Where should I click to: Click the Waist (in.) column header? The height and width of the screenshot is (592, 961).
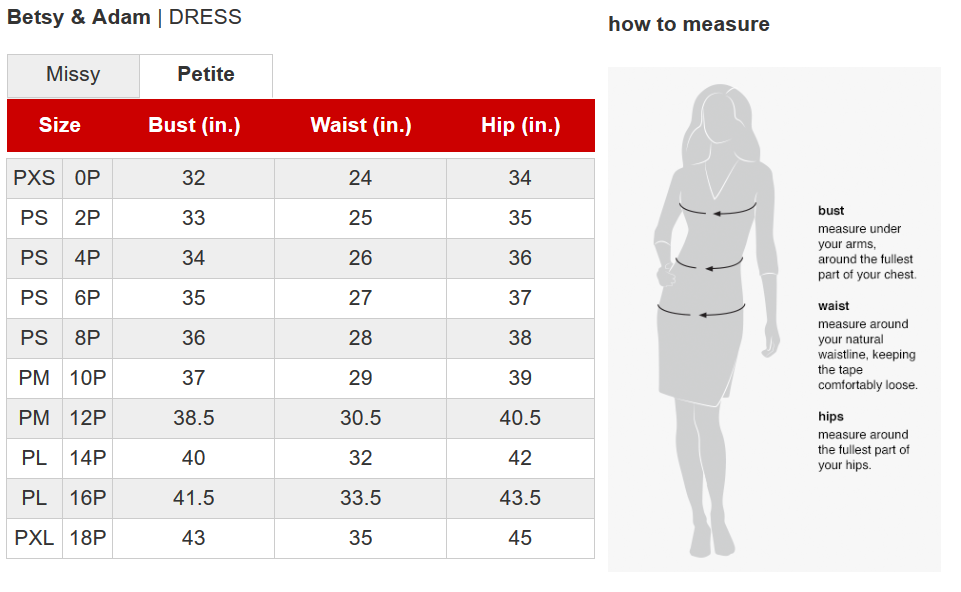[x=361, y=125]
